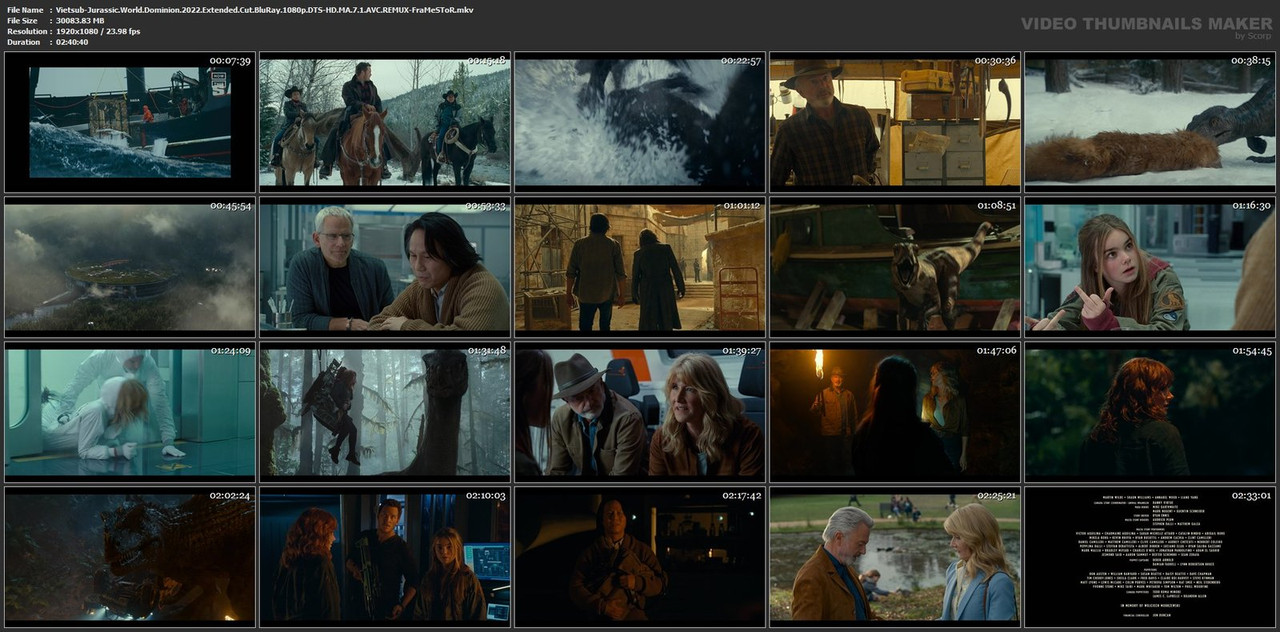Click the file name text ending in FraMeSToR.mkv

pos(265,9)
